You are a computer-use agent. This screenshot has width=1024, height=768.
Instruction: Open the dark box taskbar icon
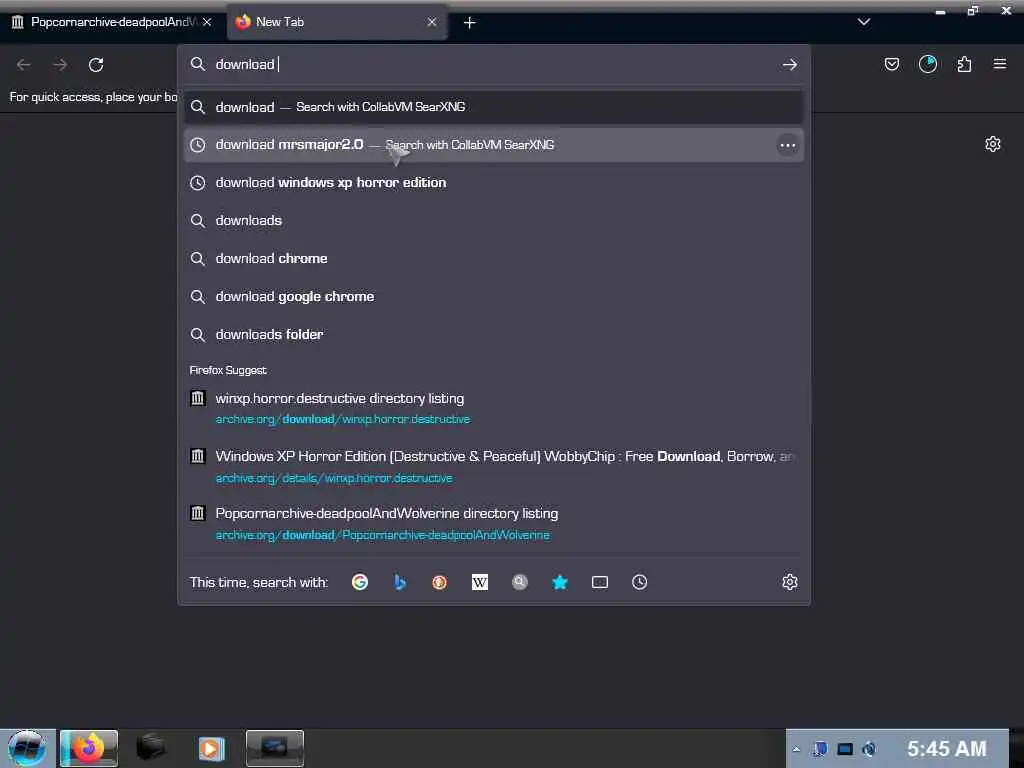tap(151, 747)
